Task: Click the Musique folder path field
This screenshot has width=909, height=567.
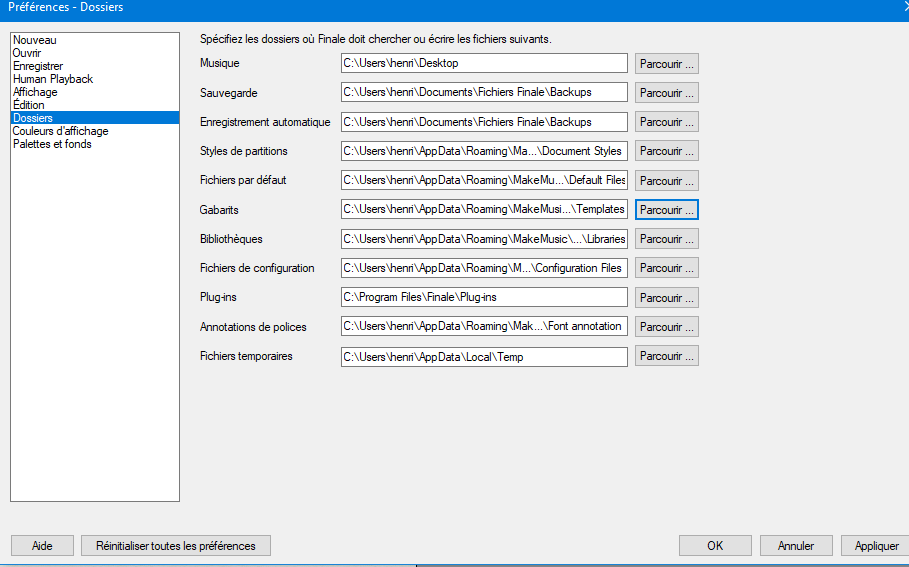Action: click(484, 64)
